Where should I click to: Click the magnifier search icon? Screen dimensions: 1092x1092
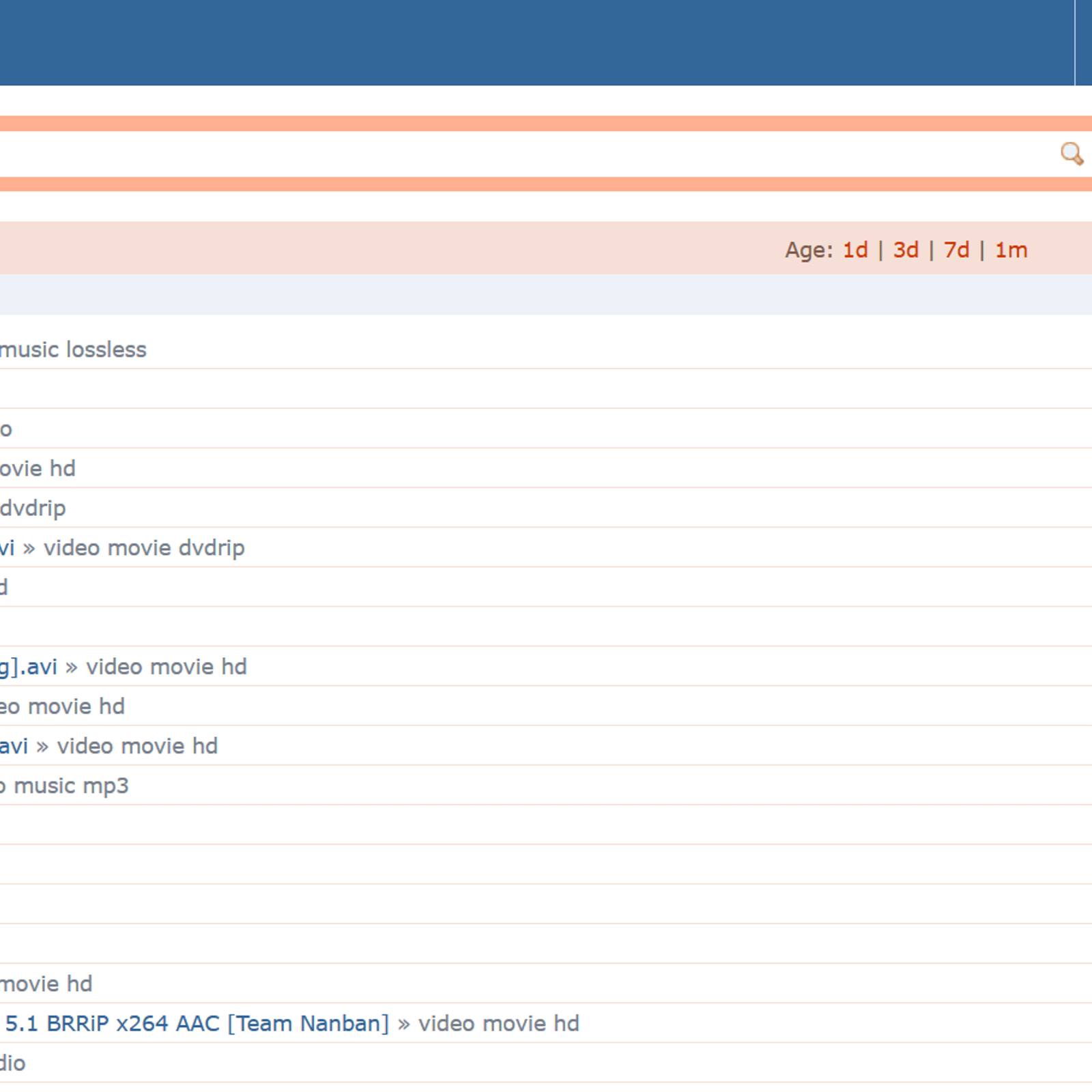pyautogui.click(x=1072, y=154)
